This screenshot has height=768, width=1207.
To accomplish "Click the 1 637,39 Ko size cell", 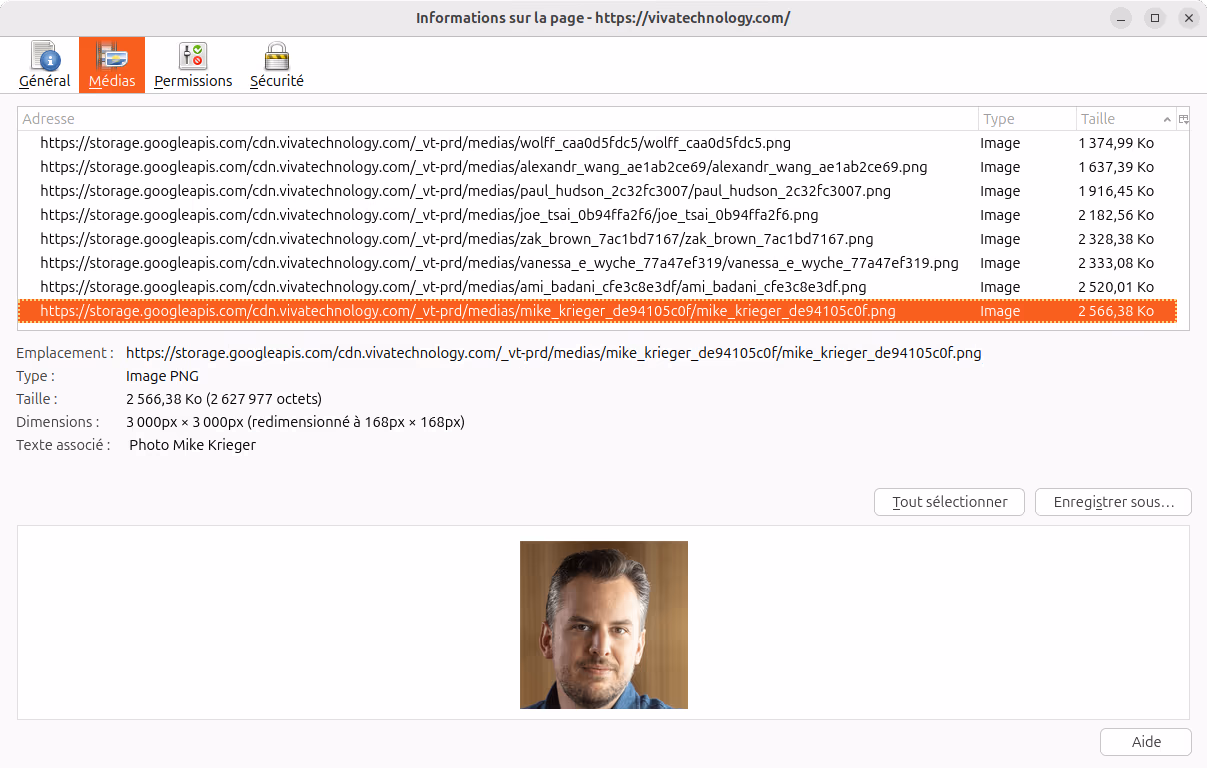I will tap(1116, 167).
